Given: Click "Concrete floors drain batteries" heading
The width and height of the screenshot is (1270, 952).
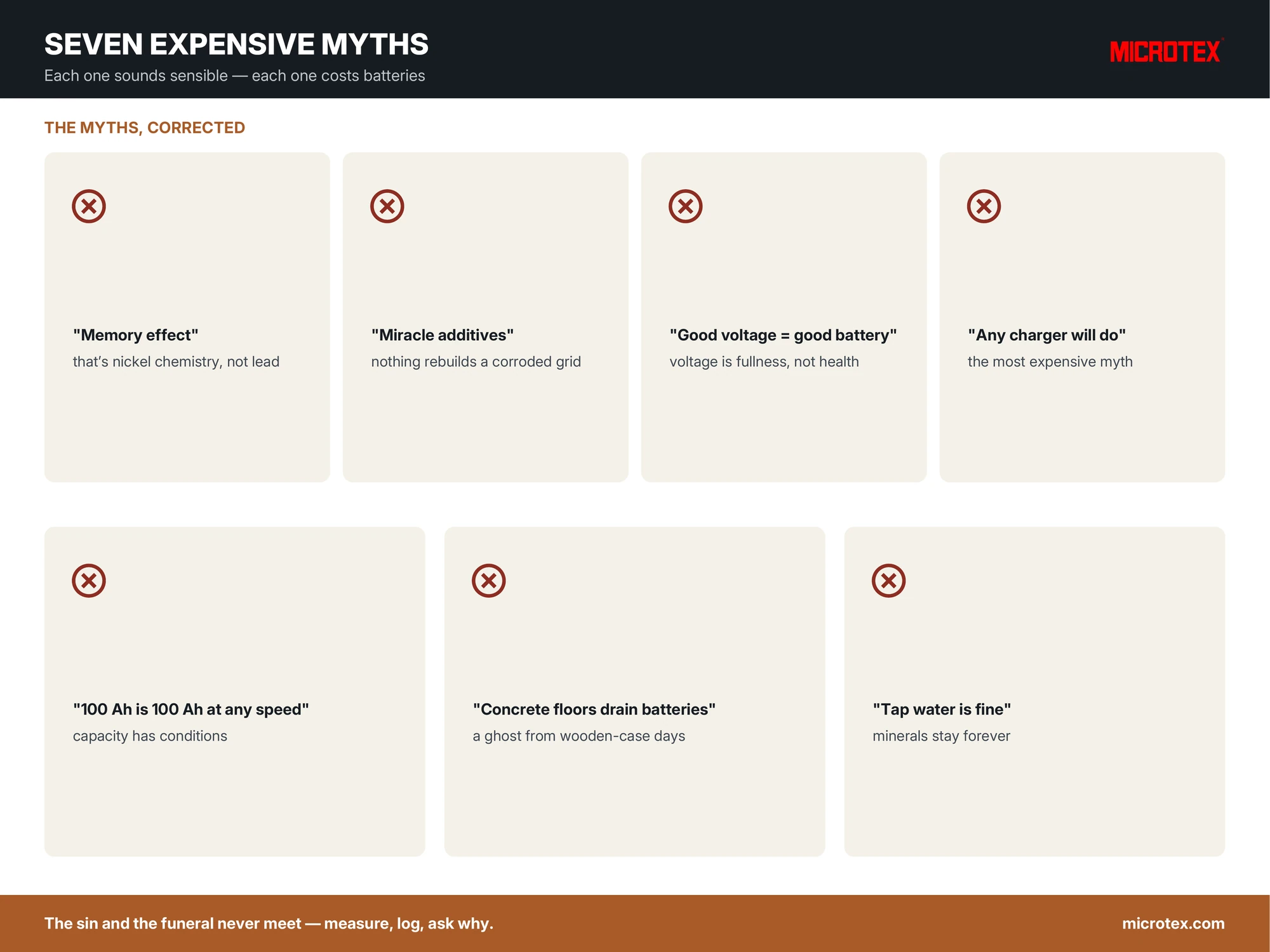Looking at the screenshot, I should 594,710.
